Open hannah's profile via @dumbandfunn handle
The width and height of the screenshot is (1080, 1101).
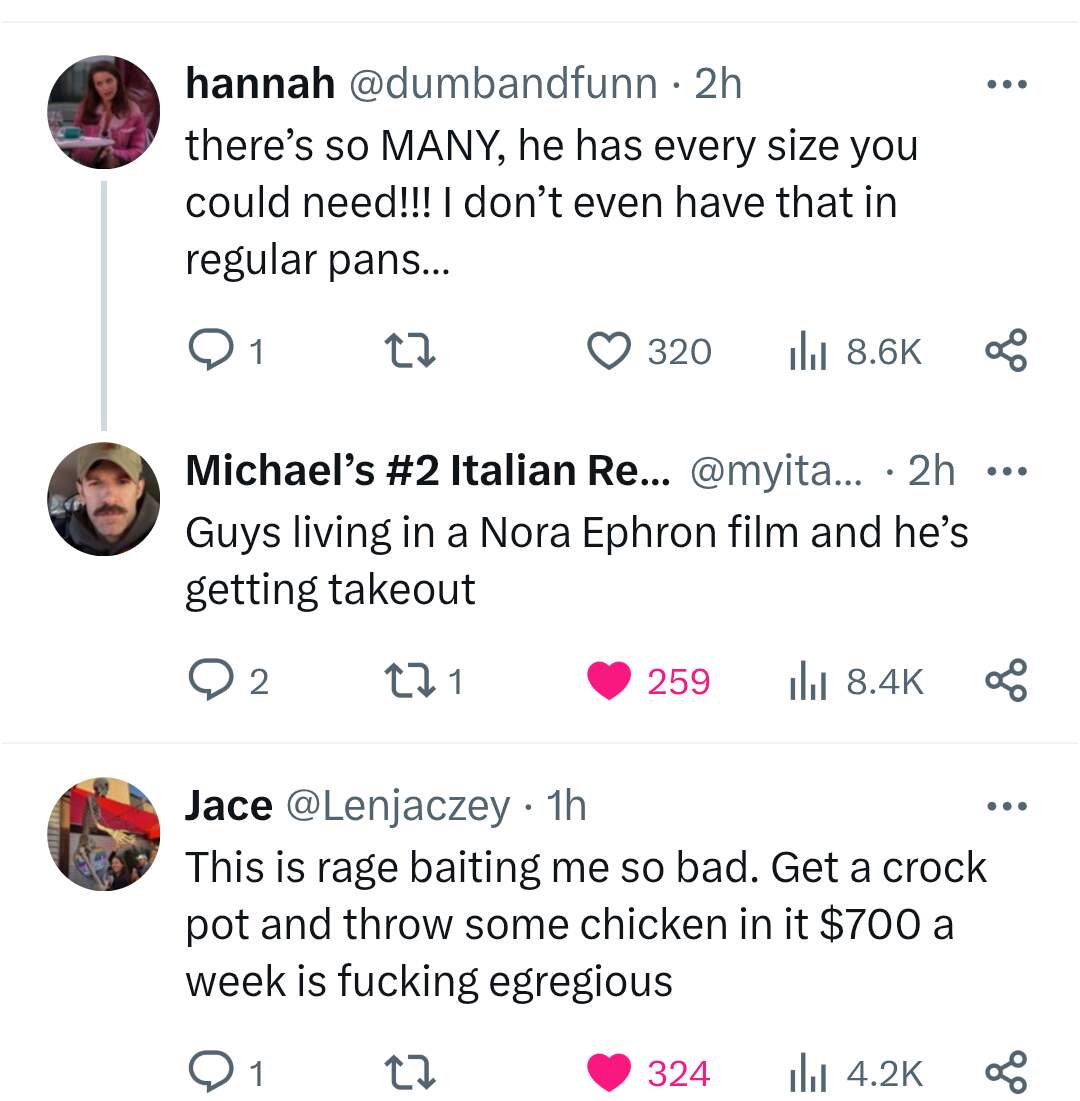[501, 84]
